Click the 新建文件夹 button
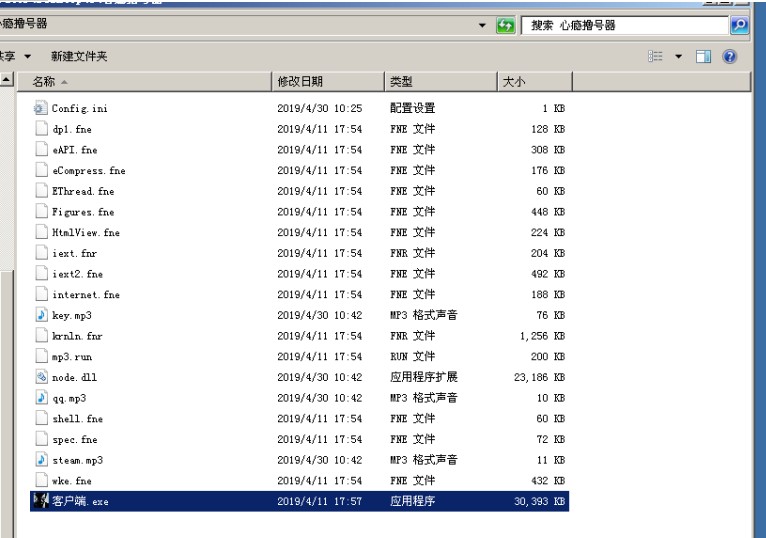Image resolution: width=766 pixels, height=538 pixels. 79,56
